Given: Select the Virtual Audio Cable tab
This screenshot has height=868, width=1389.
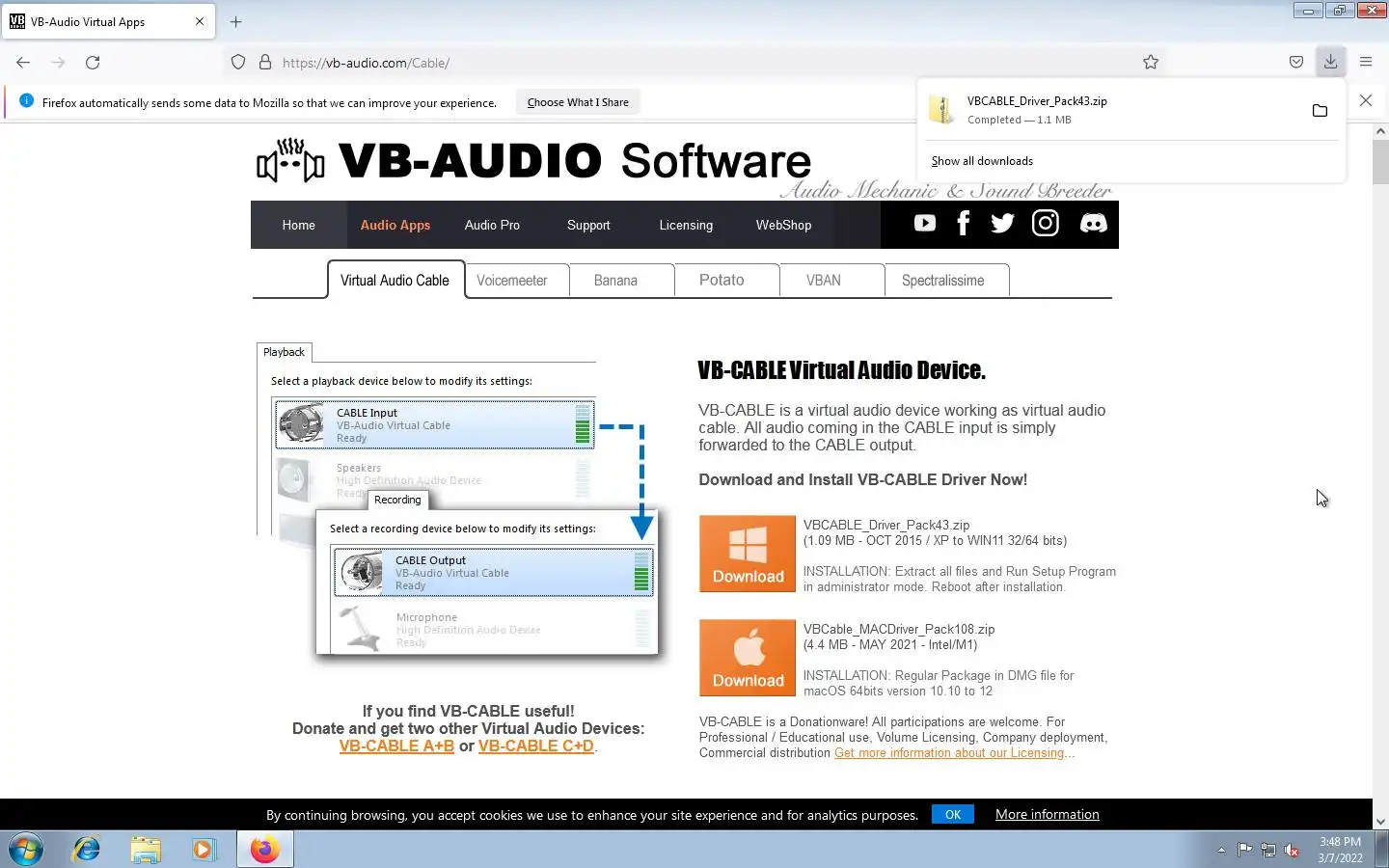Looking at the screenshot, I should point(395,280).
